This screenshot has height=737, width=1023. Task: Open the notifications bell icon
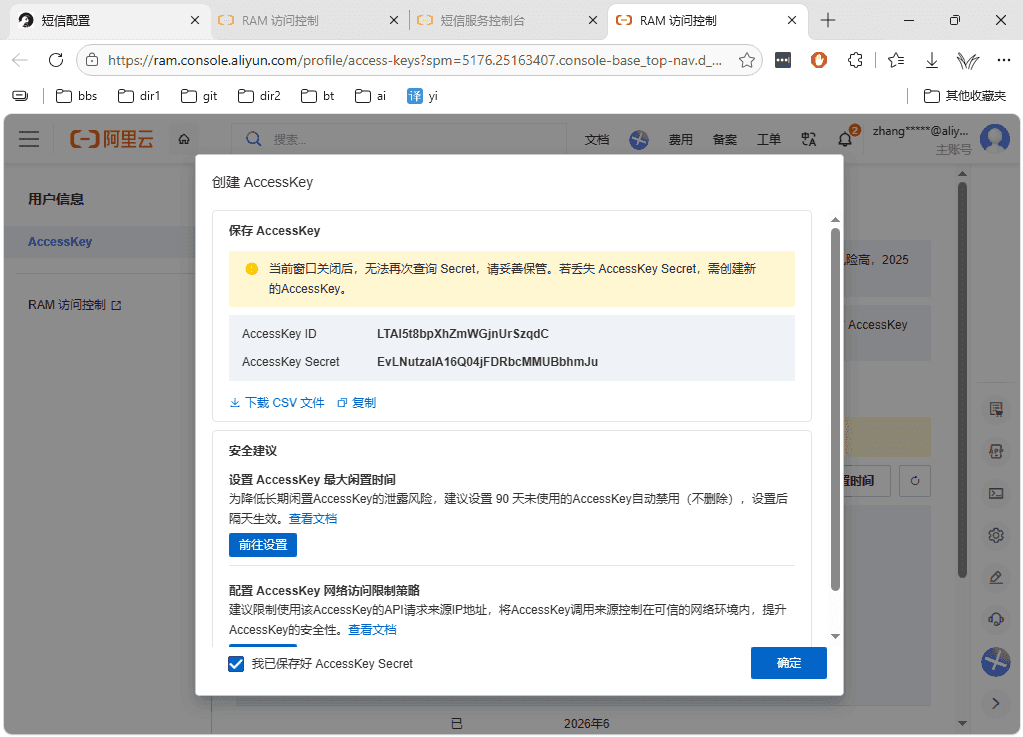coord(846,138)
